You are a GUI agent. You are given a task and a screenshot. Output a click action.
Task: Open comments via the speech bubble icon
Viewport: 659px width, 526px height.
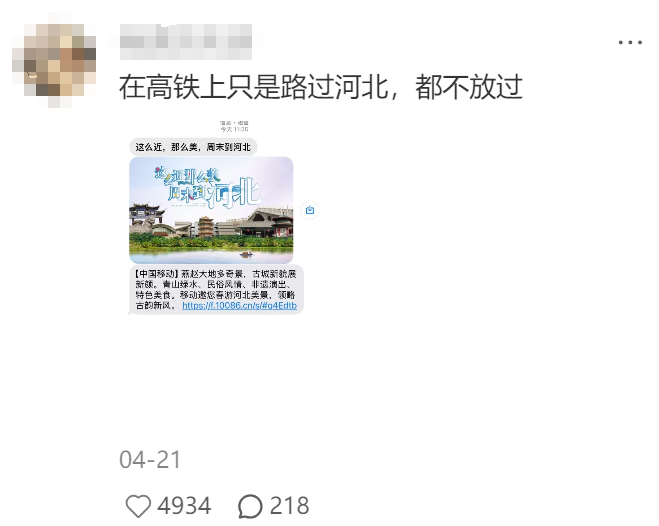coord(250,506)
